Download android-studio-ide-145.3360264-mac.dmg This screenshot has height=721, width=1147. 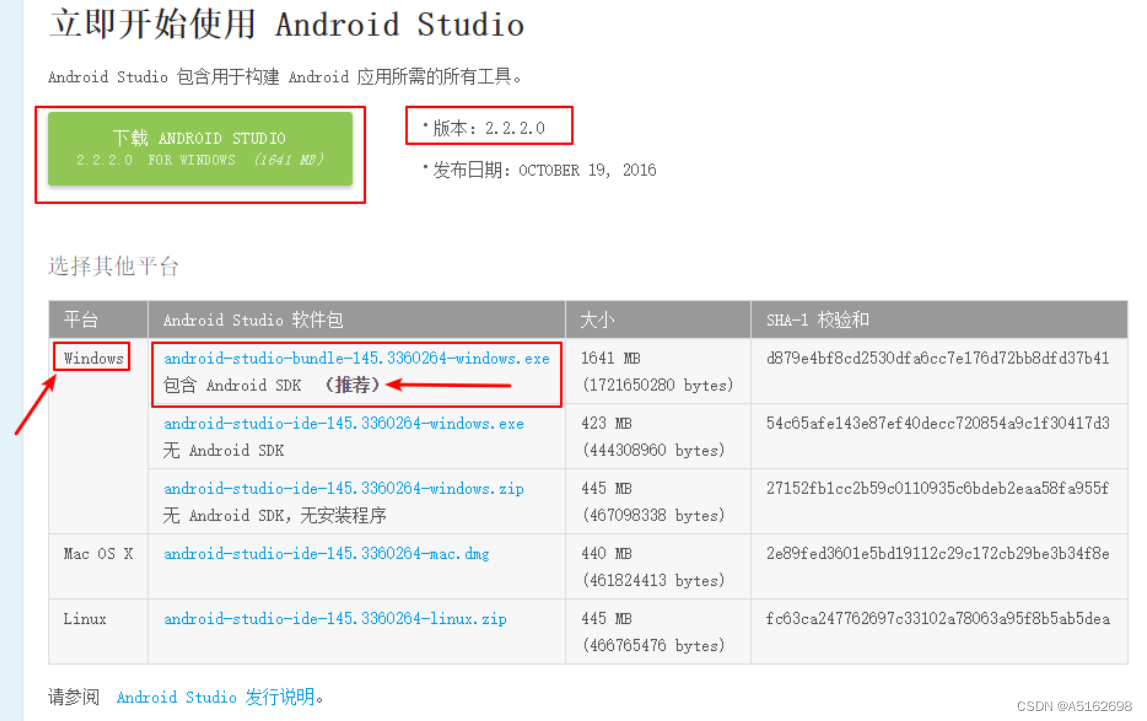(x=326, y=554)
